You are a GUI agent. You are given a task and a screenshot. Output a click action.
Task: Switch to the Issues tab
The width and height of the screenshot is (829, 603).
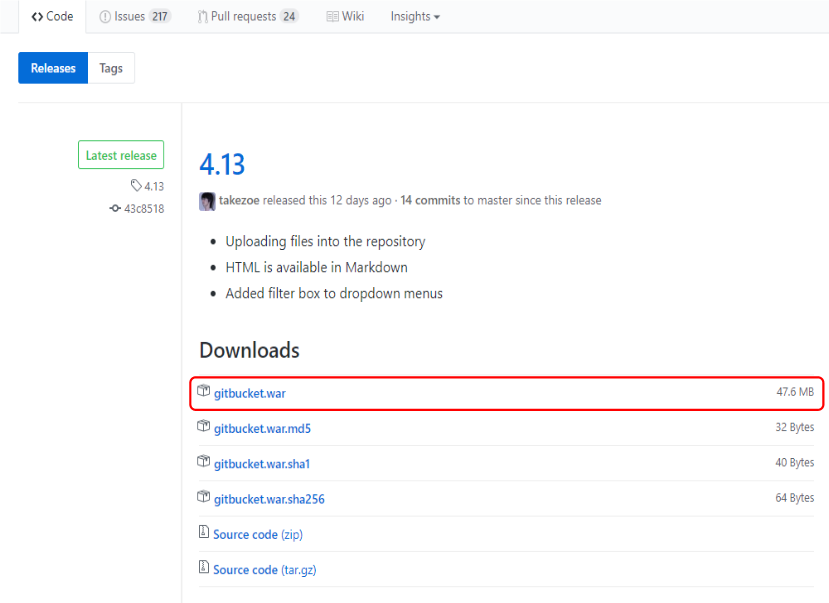(x=135, y=16)
